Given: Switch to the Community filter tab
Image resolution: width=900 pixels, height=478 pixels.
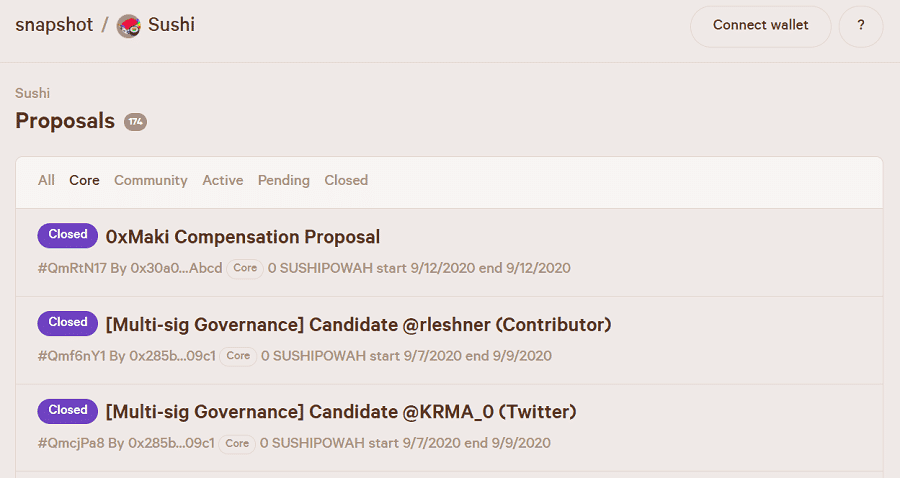Looking at the screenshot, I should pos(150,181).
